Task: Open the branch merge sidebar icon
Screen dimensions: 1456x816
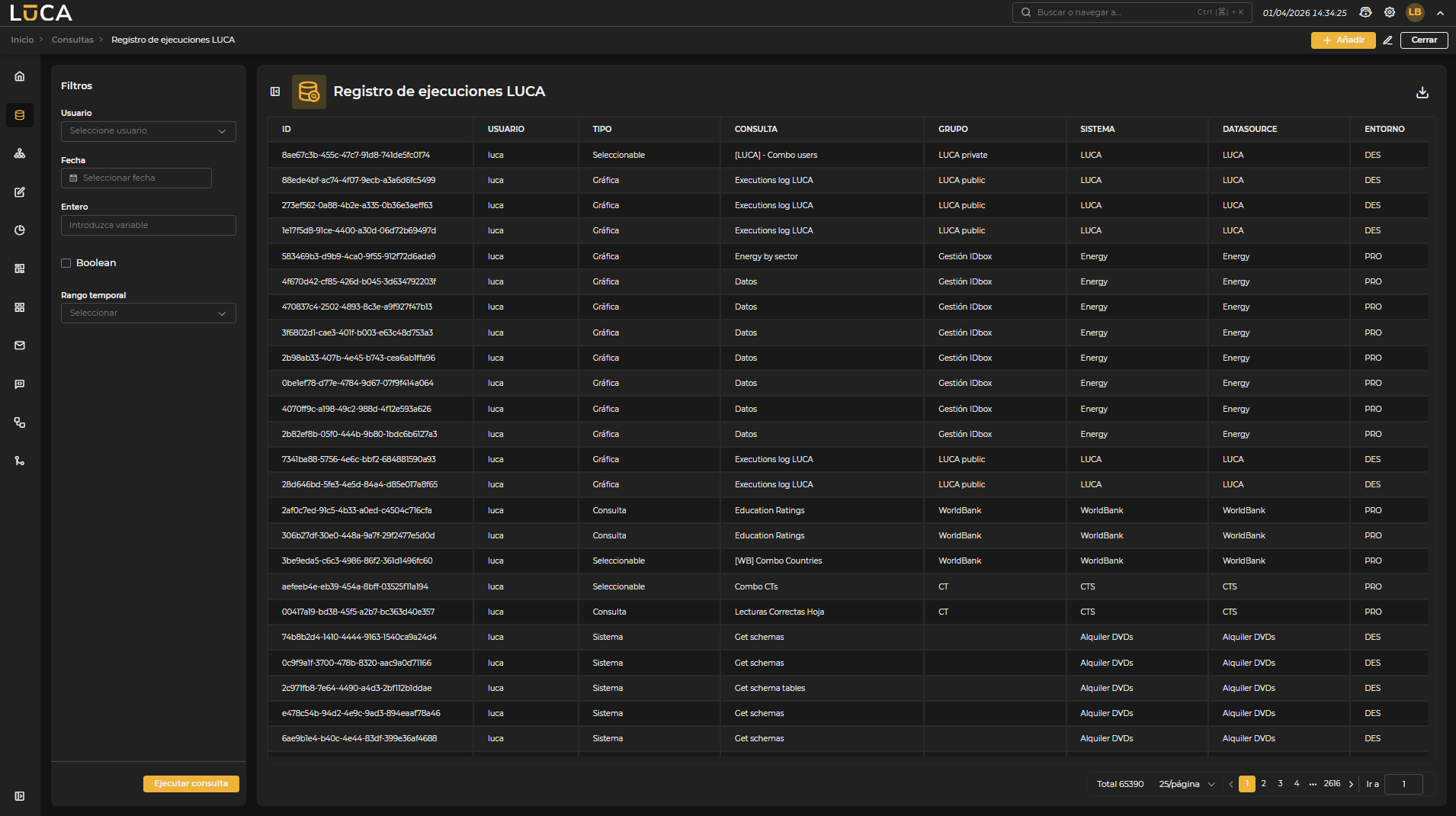Action: click(x=20, y=461)
